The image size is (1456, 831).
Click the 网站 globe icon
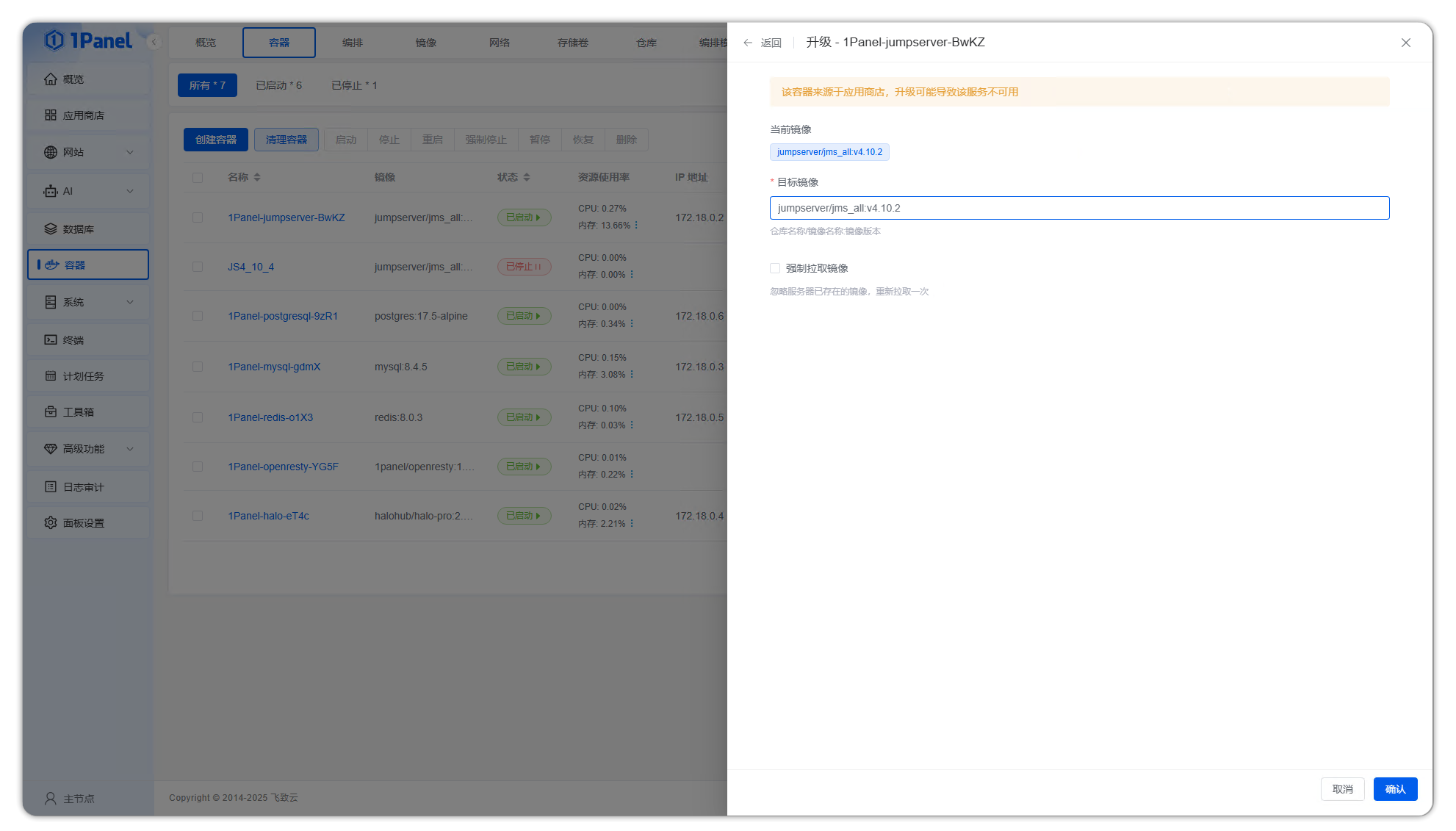[x=51, y=152]
